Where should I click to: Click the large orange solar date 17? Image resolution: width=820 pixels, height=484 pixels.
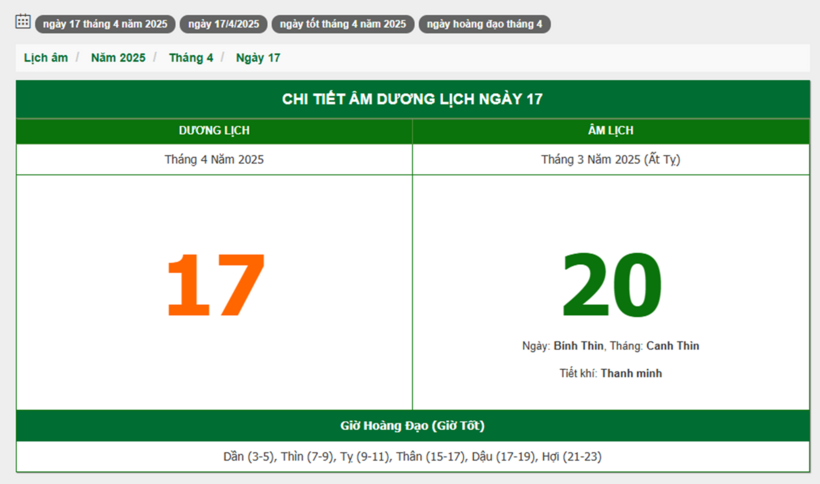tap(215, 285)
